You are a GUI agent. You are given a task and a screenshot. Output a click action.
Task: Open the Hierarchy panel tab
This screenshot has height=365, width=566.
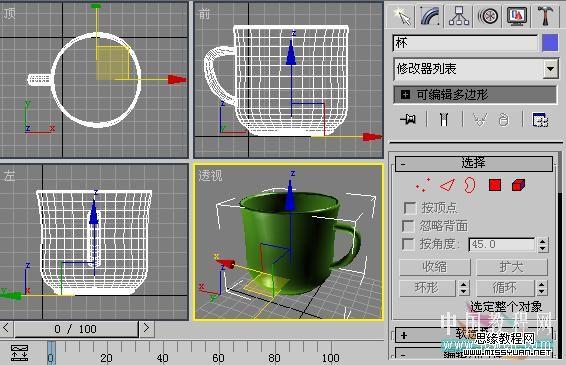[459, 16]
